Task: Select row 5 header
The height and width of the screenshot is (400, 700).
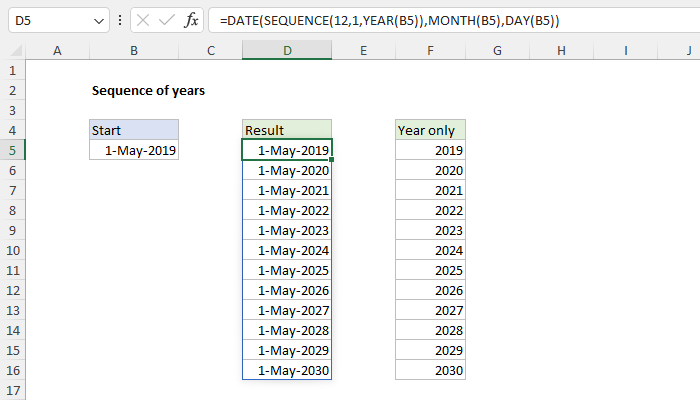Action: [x=12, y=150]
